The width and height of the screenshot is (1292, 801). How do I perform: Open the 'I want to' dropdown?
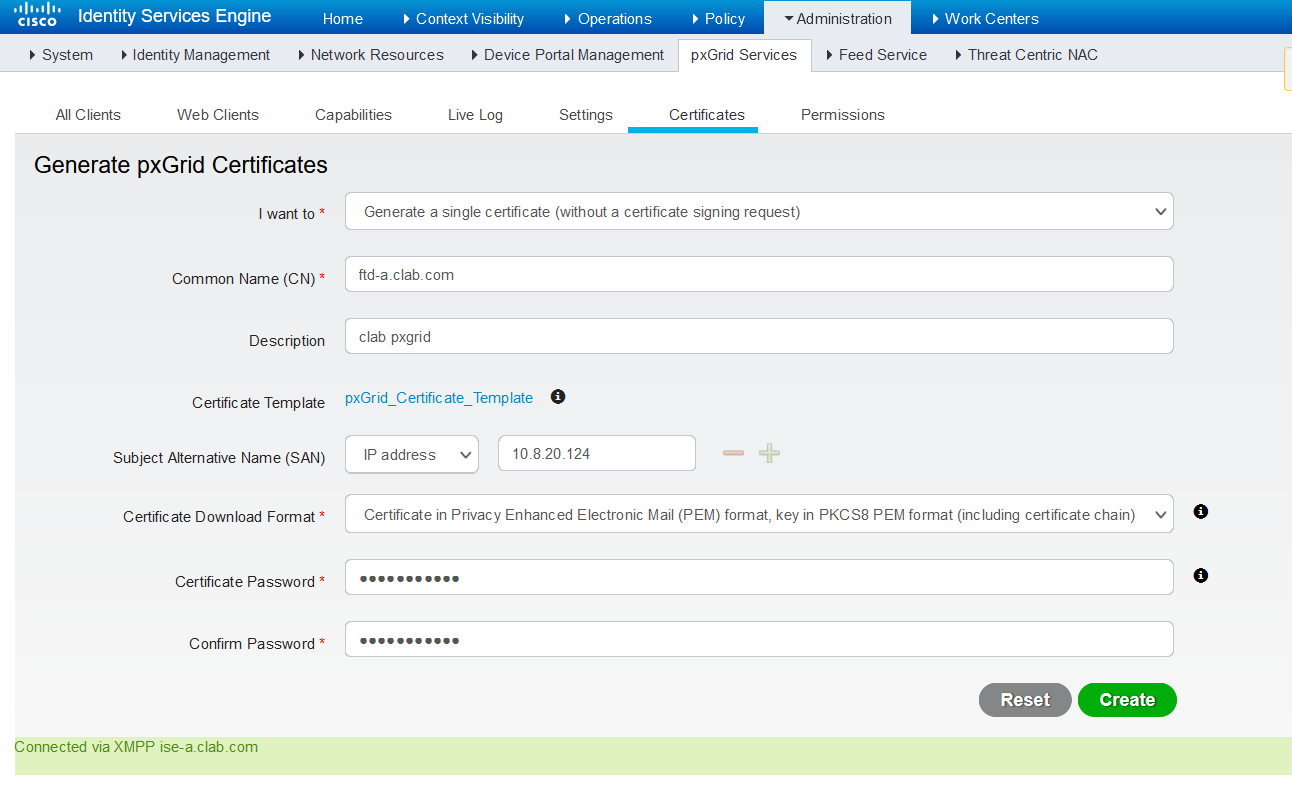coord(759,212)
